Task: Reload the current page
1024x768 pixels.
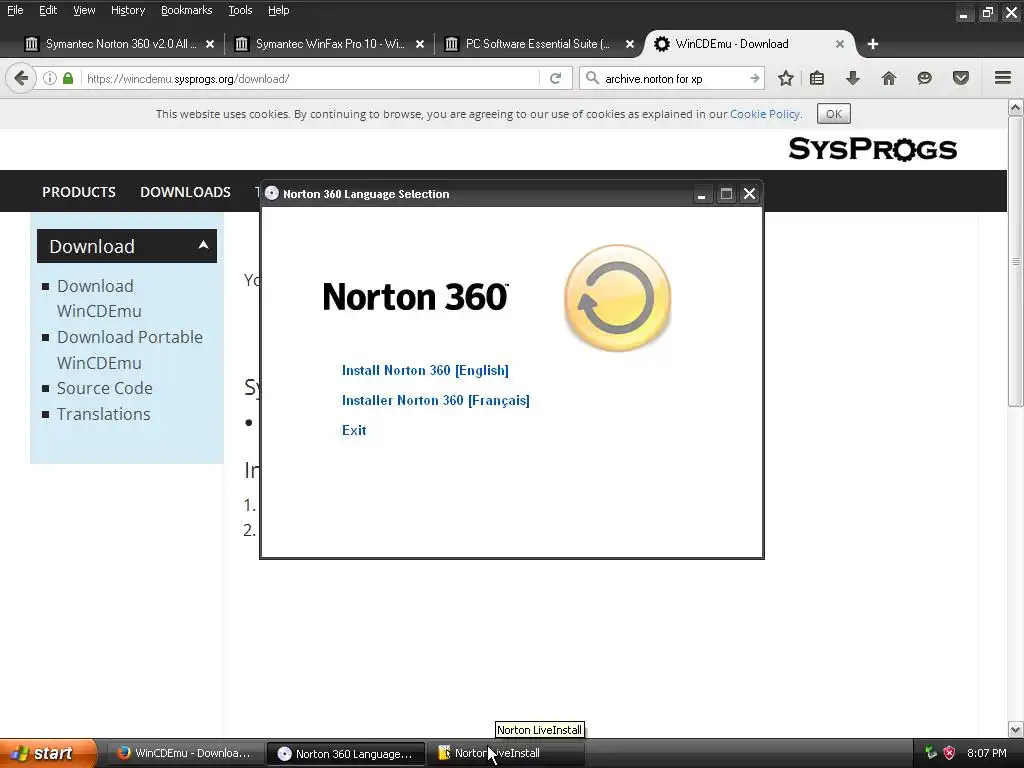Action: [556, 78]
